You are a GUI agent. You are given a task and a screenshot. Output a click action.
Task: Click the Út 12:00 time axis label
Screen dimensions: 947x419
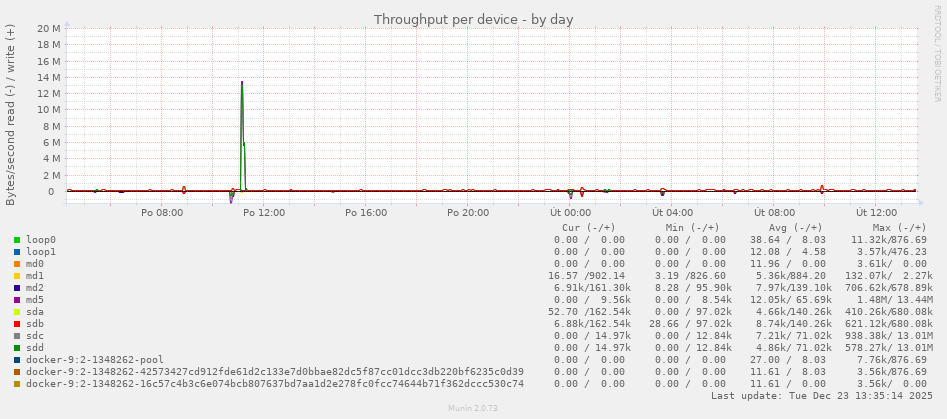point(876,213)
